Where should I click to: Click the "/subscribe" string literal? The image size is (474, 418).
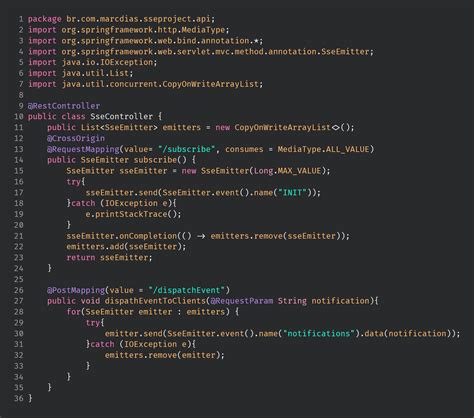[186, 149]
